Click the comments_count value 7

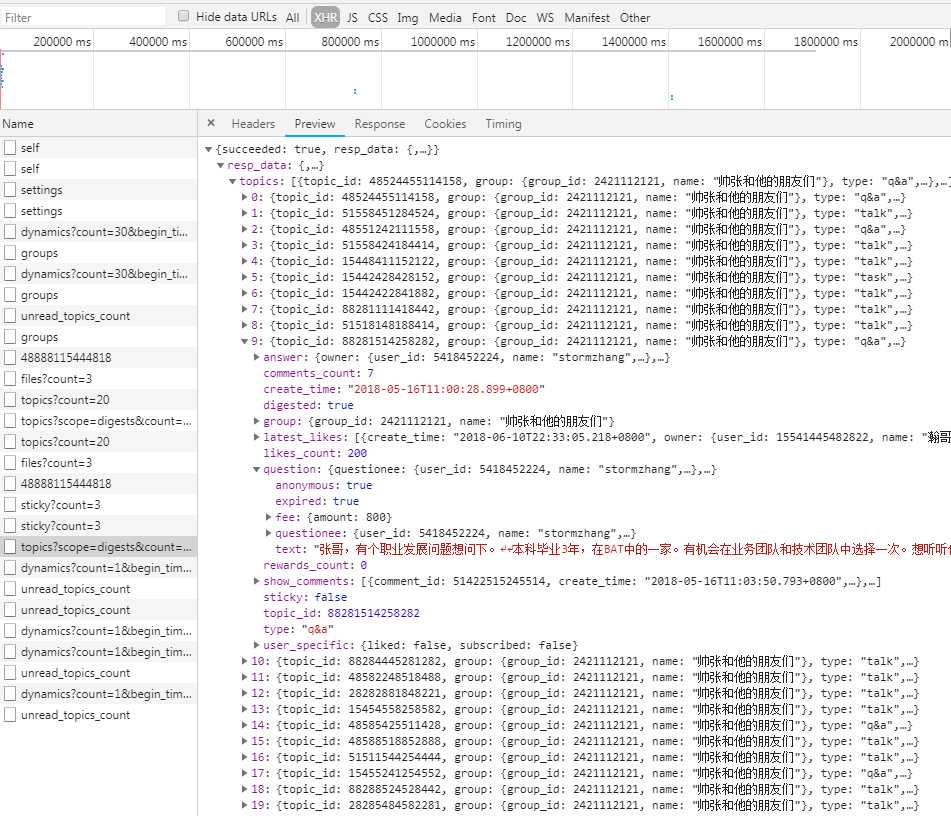(x=370, y=373)
